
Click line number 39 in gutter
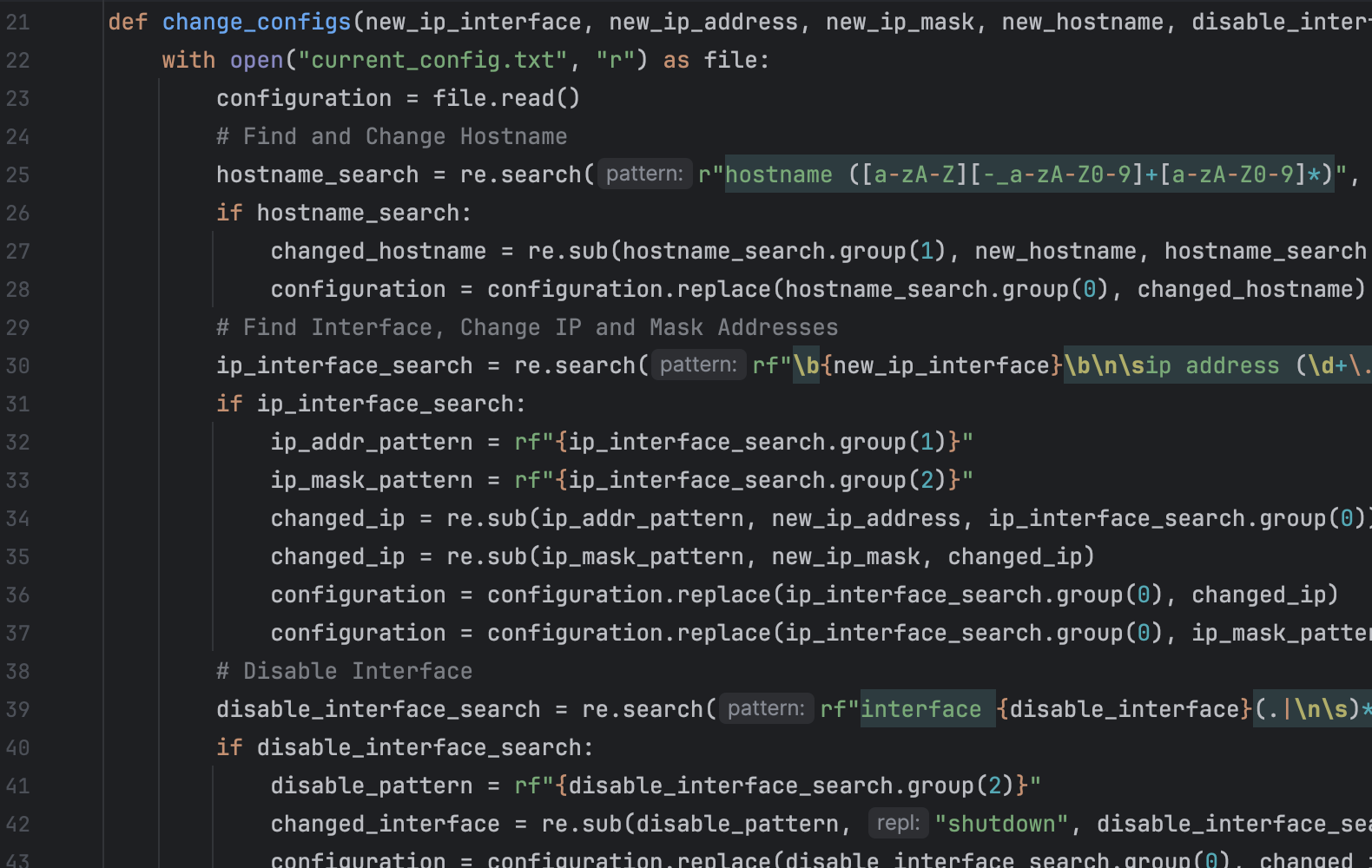pyautogui.click(x=17, y=709)
